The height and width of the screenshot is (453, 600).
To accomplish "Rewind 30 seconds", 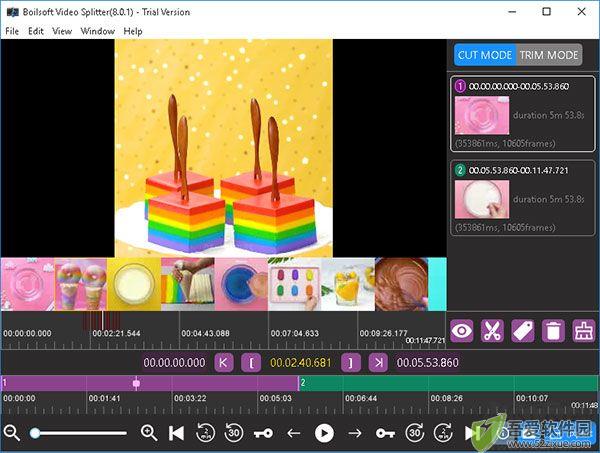I will tap(234, 433).
